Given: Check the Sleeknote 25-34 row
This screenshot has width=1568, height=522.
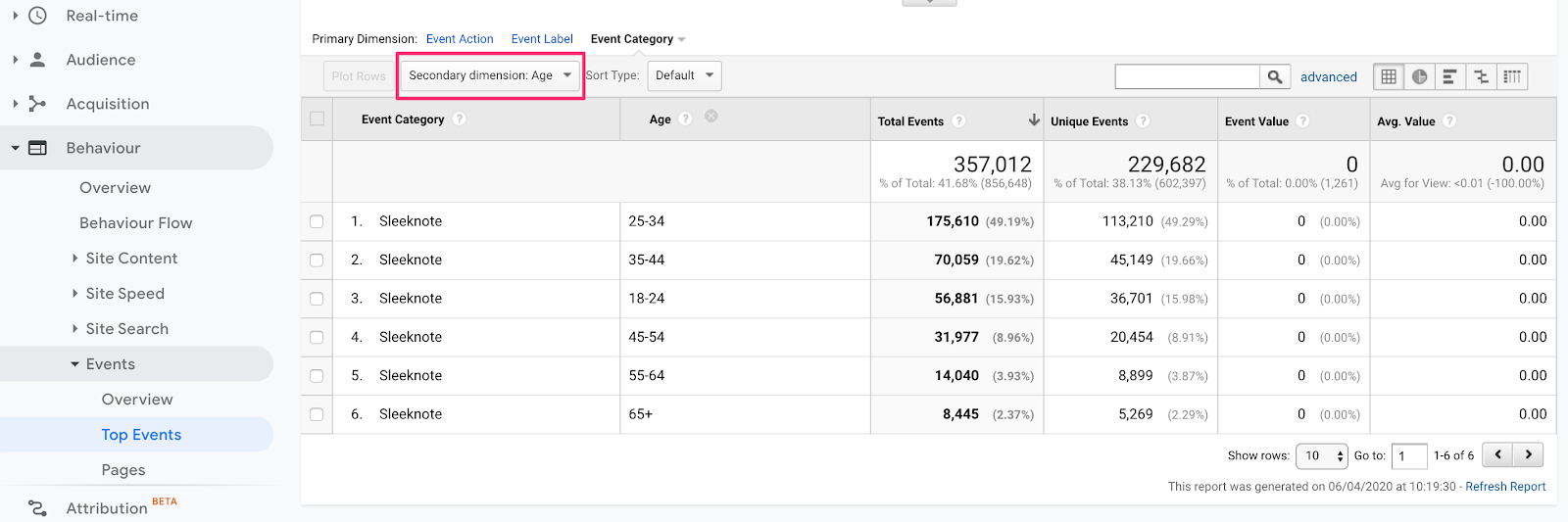Looking at the screenshot, I should [317, 221].
